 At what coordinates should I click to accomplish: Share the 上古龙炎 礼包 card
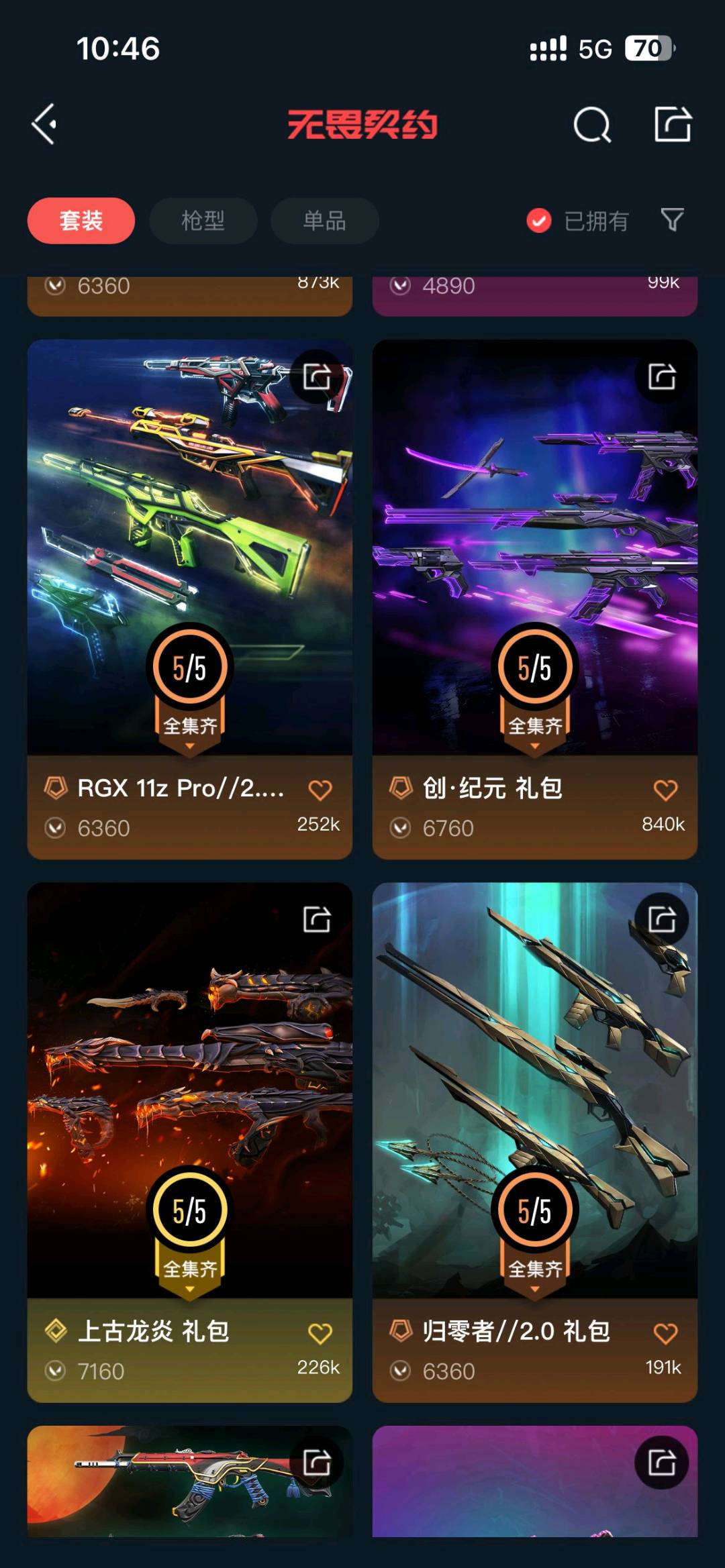click(x=317, y=919)
